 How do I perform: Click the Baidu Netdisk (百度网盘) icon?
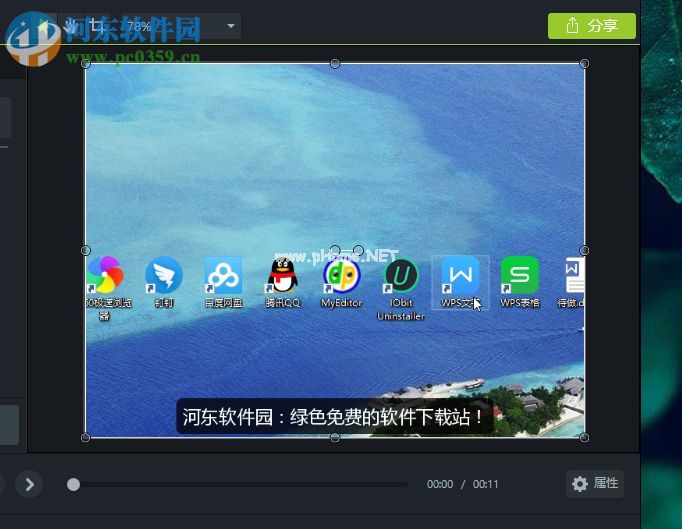point(223,275)
